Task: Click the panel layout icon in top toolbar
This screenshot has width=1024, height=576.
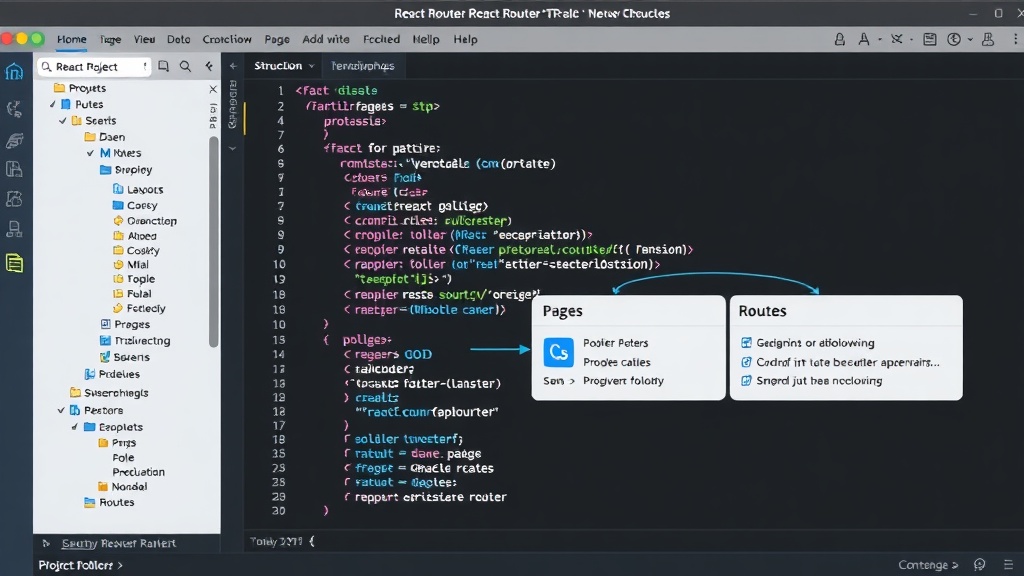Action: click(930, 39)
